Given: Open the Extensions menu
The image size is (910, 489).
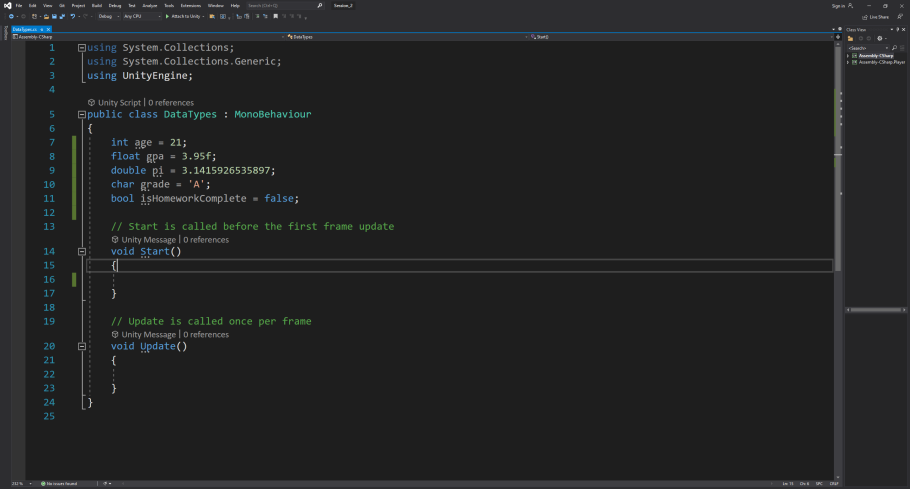Looking at the screenshot, I should coord(190,5).
